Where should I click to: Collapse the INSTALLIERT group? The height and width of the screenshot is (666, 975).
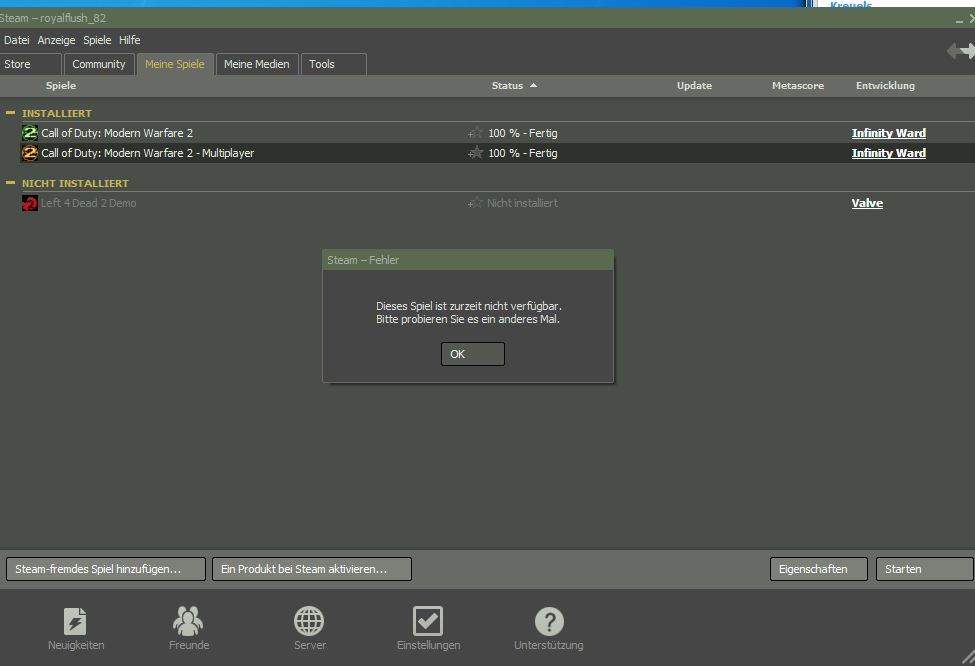click(10, 113)
